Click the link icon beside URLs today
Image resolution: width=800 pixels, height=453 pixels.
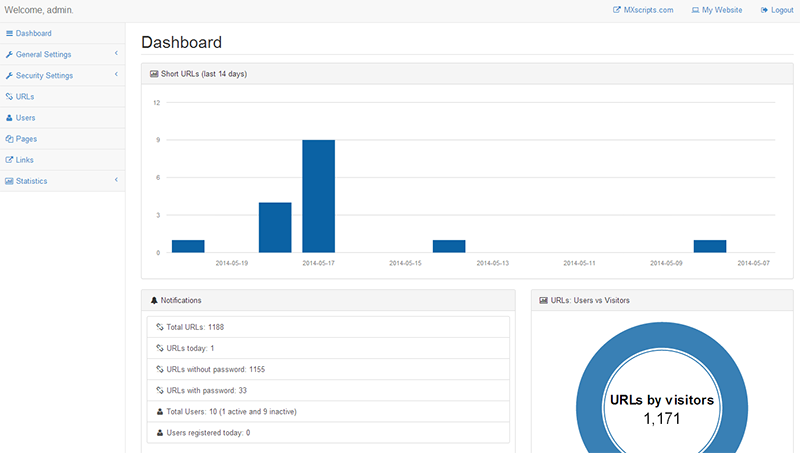tap(160, 348)
